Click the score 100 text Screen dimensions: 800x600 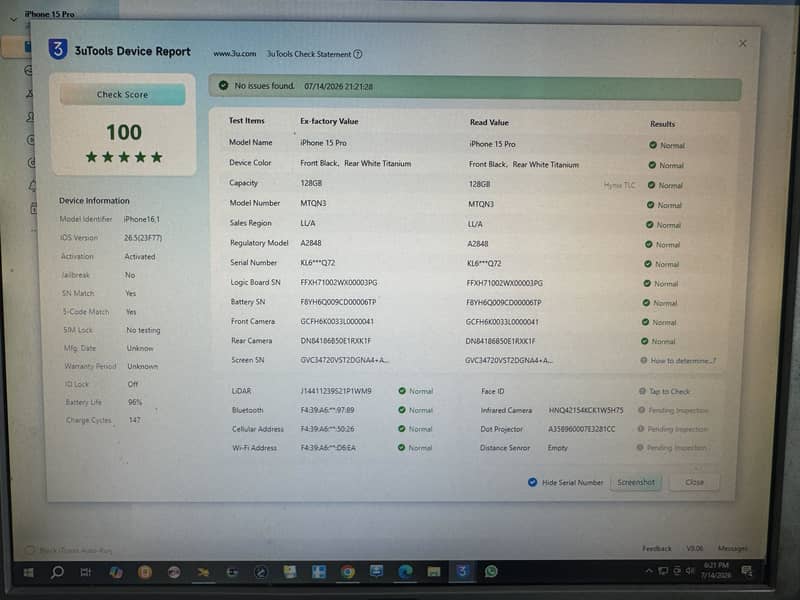(x=123, y=133)
